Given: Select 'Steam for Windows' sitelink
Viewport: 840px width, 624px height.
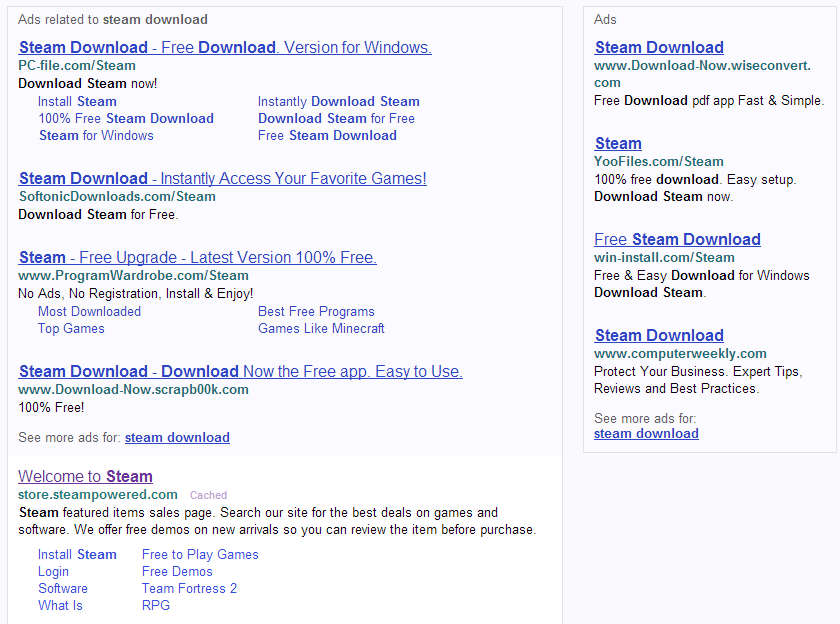Looking at the screenshot, I should point(96,136).
